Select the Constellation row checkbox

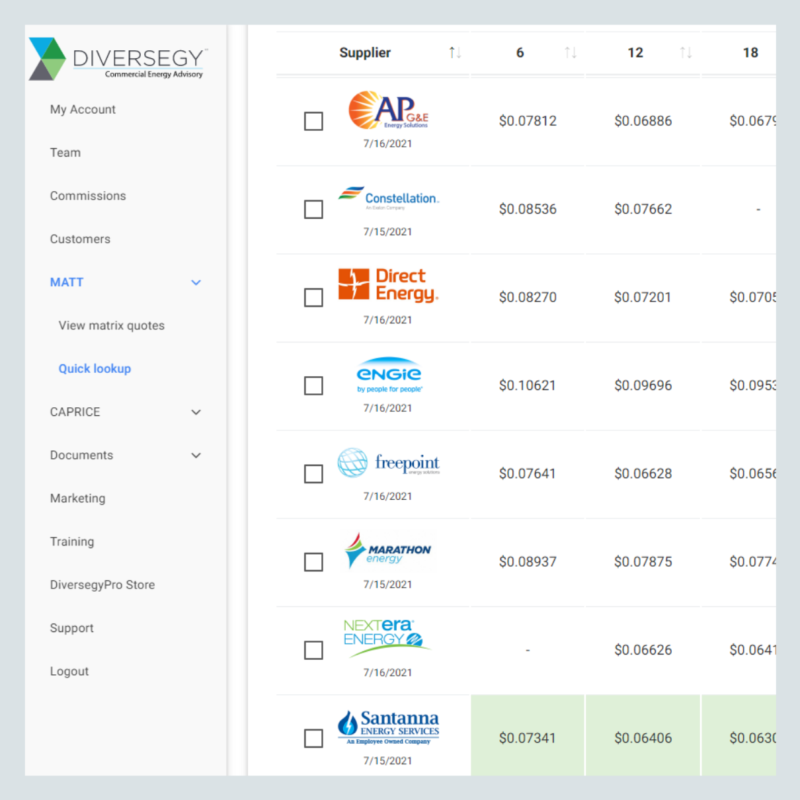313,209
